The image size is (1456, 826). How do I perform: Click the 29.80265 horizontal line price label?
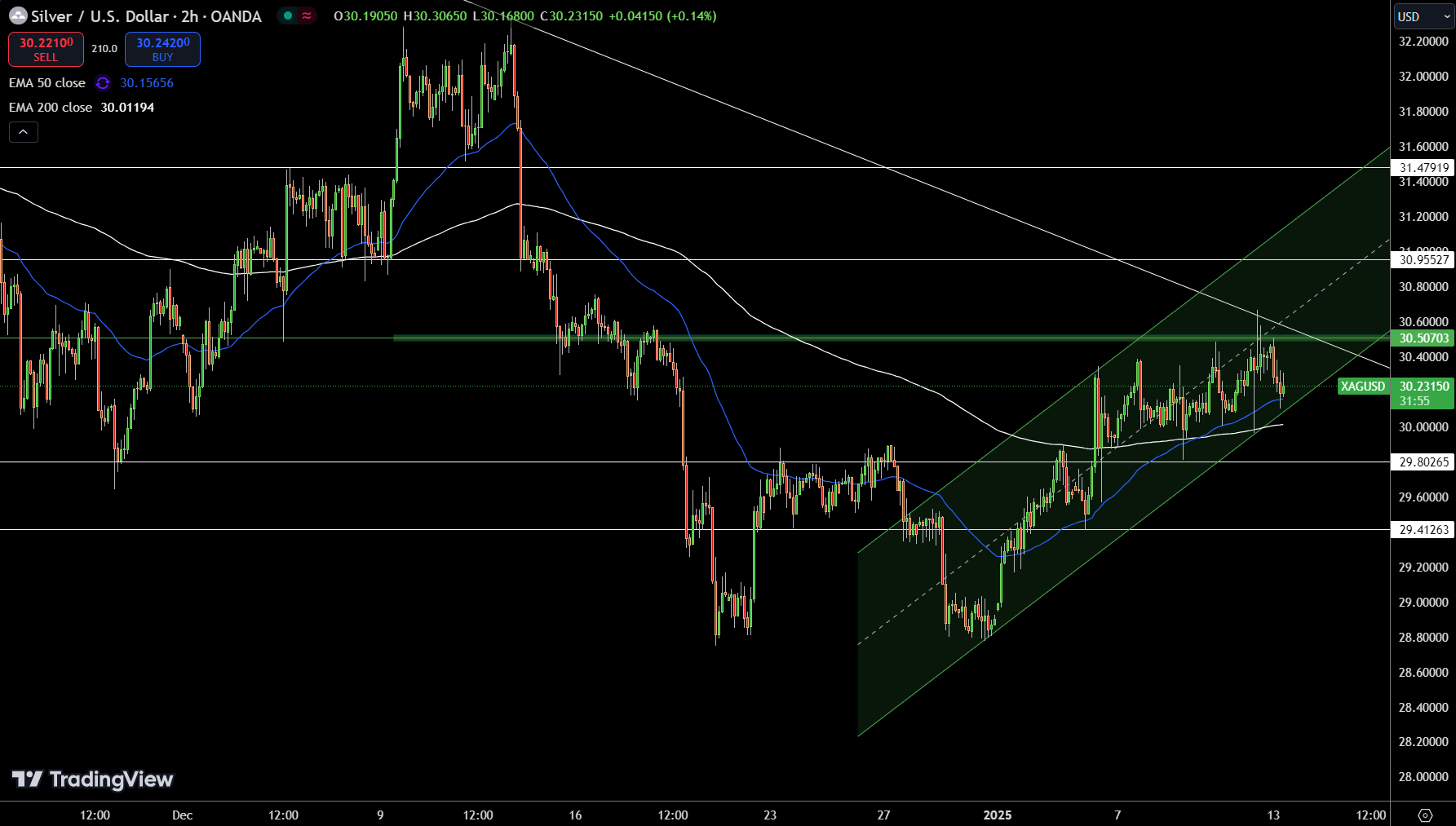tap(1423, 462)
